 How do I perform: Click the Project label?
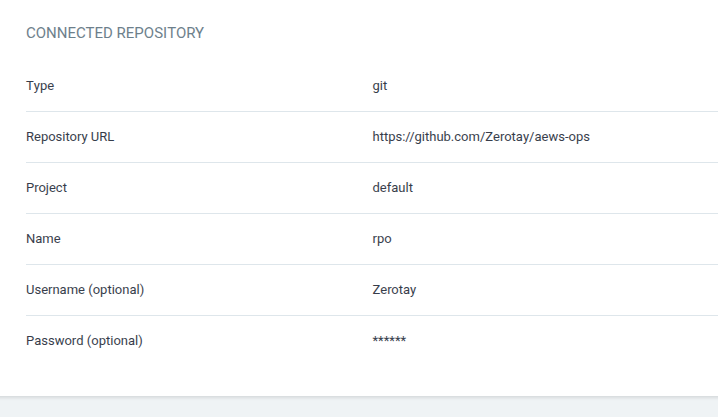[x=46, y=188]
